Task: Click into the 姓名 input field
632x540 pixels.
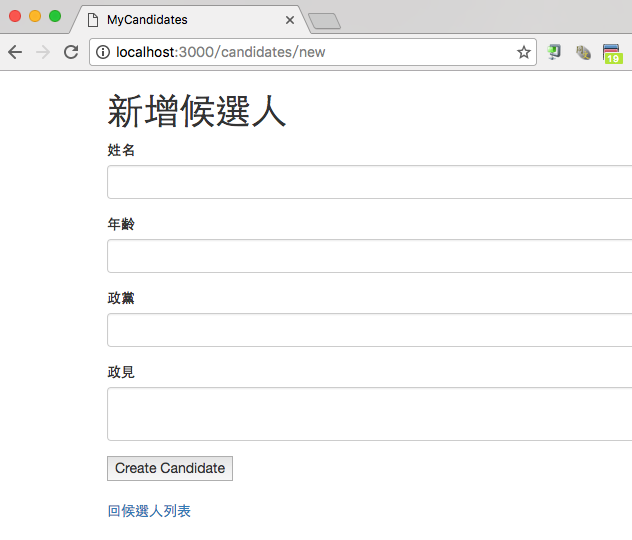Action: click(x=369, y=182)
